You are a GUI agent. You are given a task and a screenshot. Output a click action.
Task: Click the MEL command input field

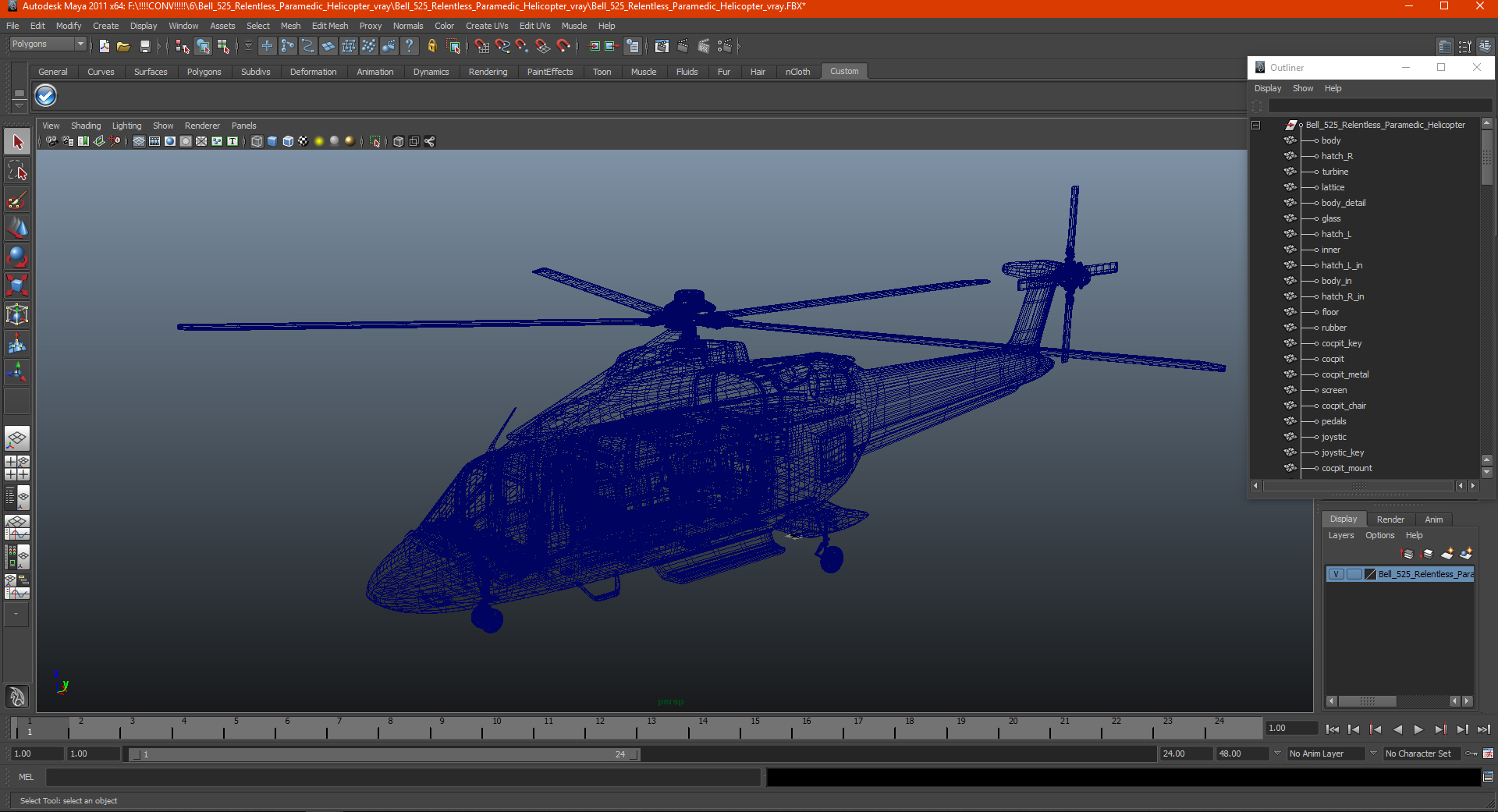point(403,777)
